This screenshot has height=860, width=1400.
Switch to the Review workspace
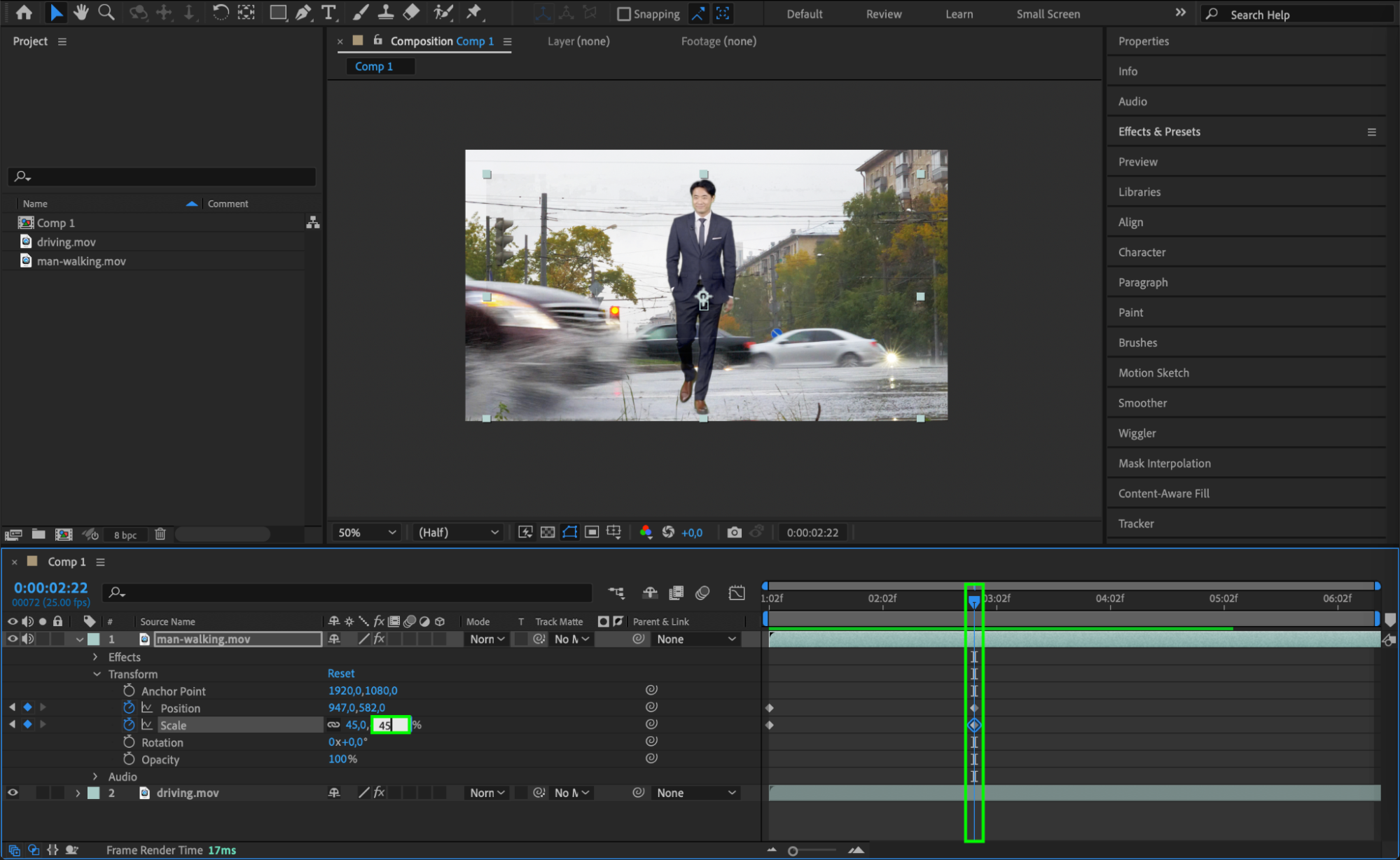[883, 14]
